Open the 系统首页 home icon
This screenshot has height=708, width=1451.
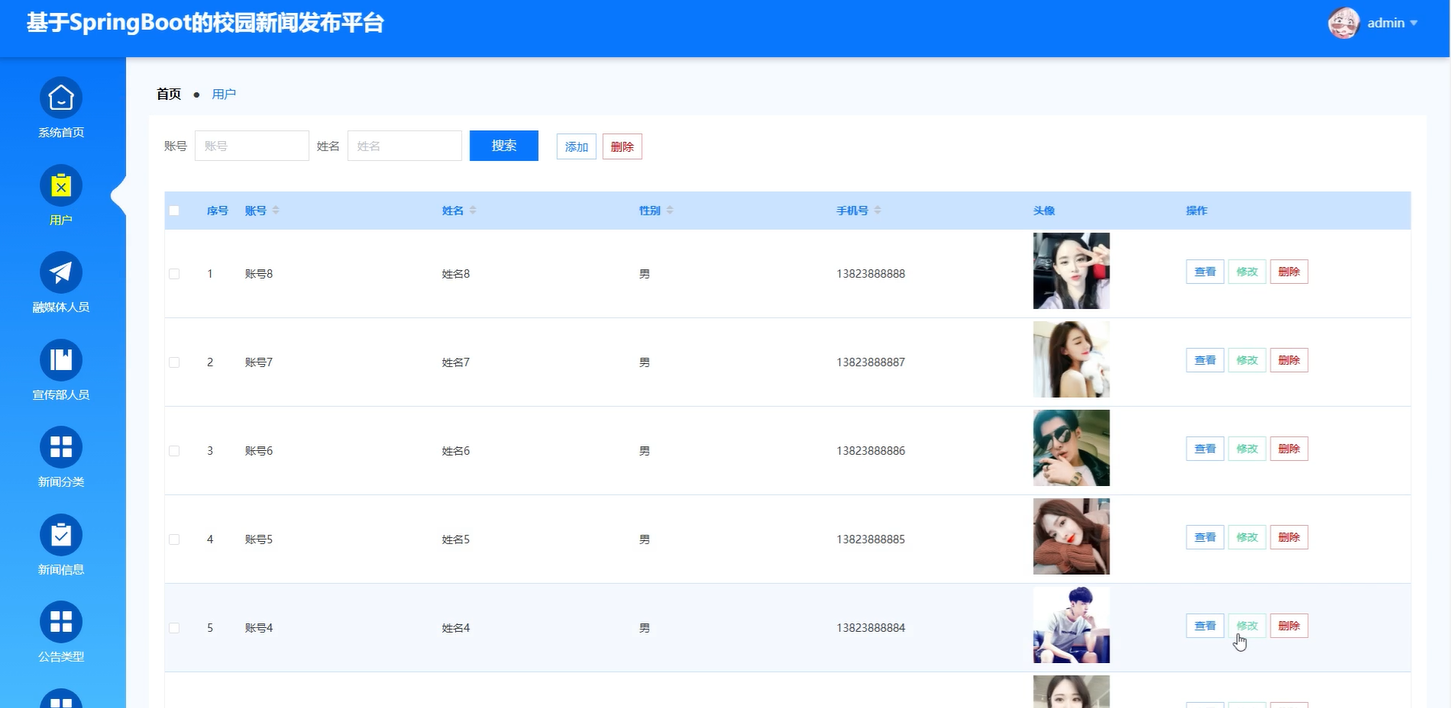point(61,98)
